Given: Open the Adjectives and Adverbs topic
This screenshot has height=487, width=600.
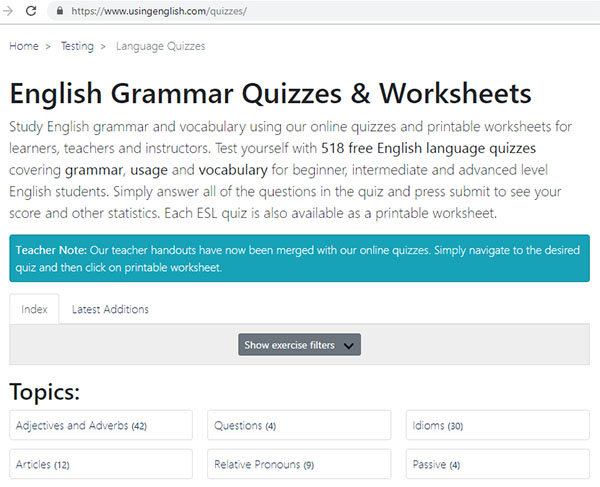Looking at the screenshot, I should tap(100, 426).
